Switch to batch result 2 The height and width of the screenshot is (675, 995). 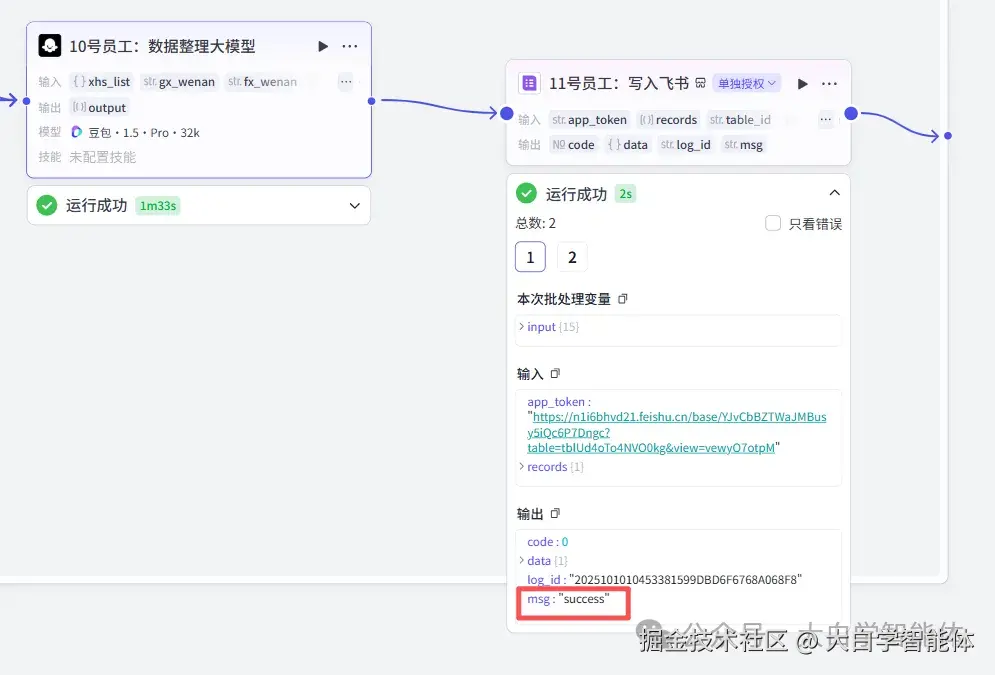(571, 257)
